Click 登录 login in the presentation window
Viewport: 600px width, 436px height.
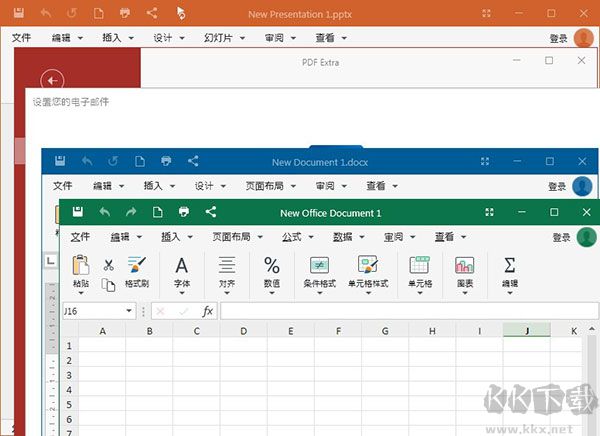pos(558,39)
